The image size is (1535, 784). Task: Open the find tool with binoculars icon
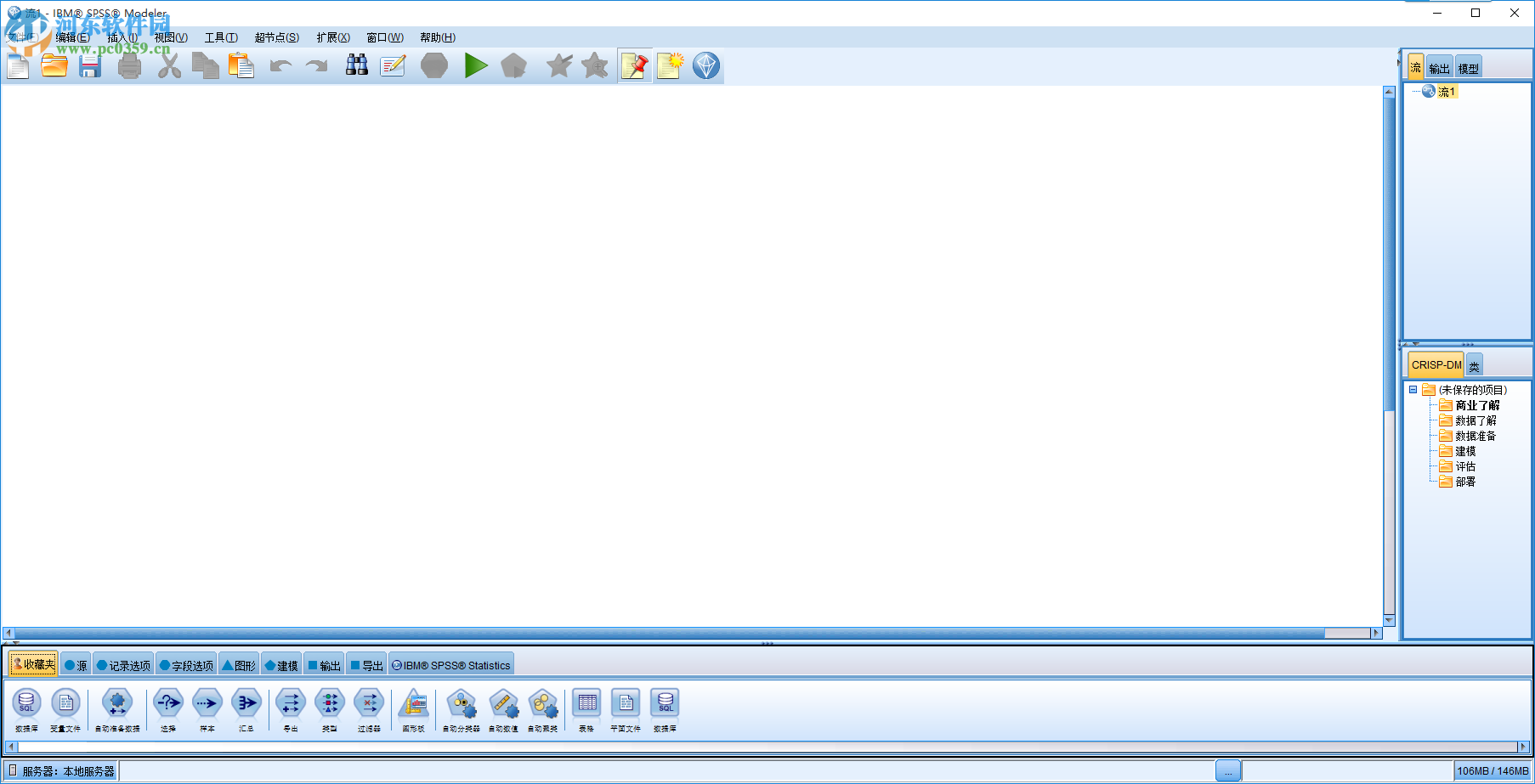click(357, 66)
